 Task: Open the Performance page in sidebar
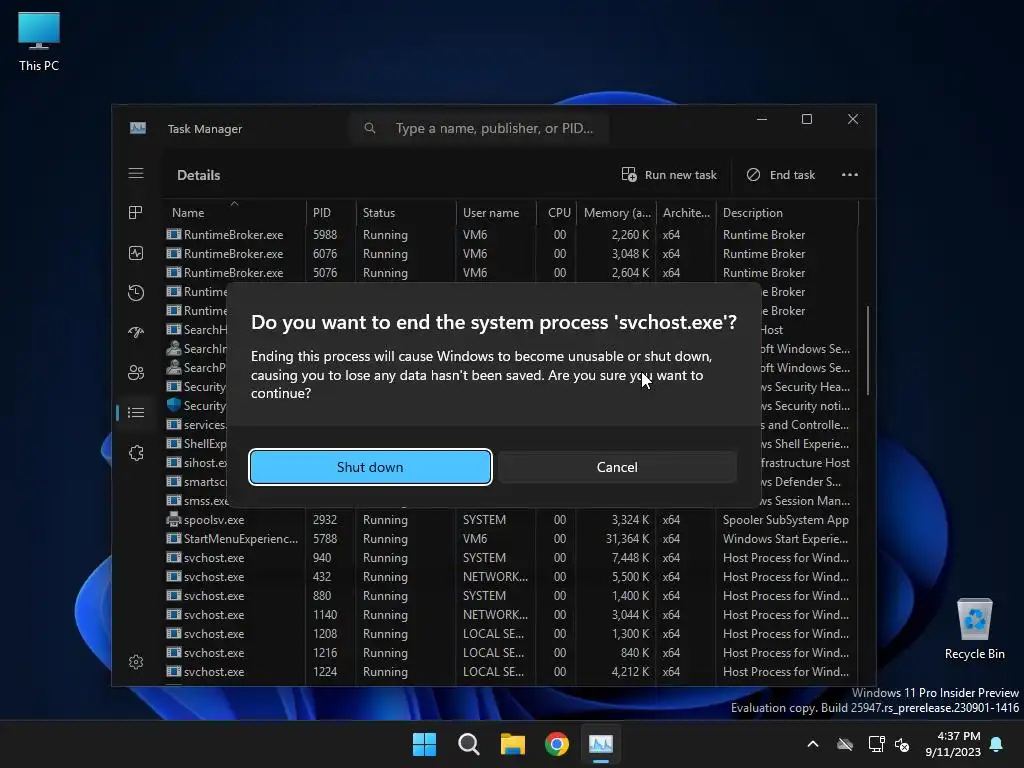click(136, 253)
